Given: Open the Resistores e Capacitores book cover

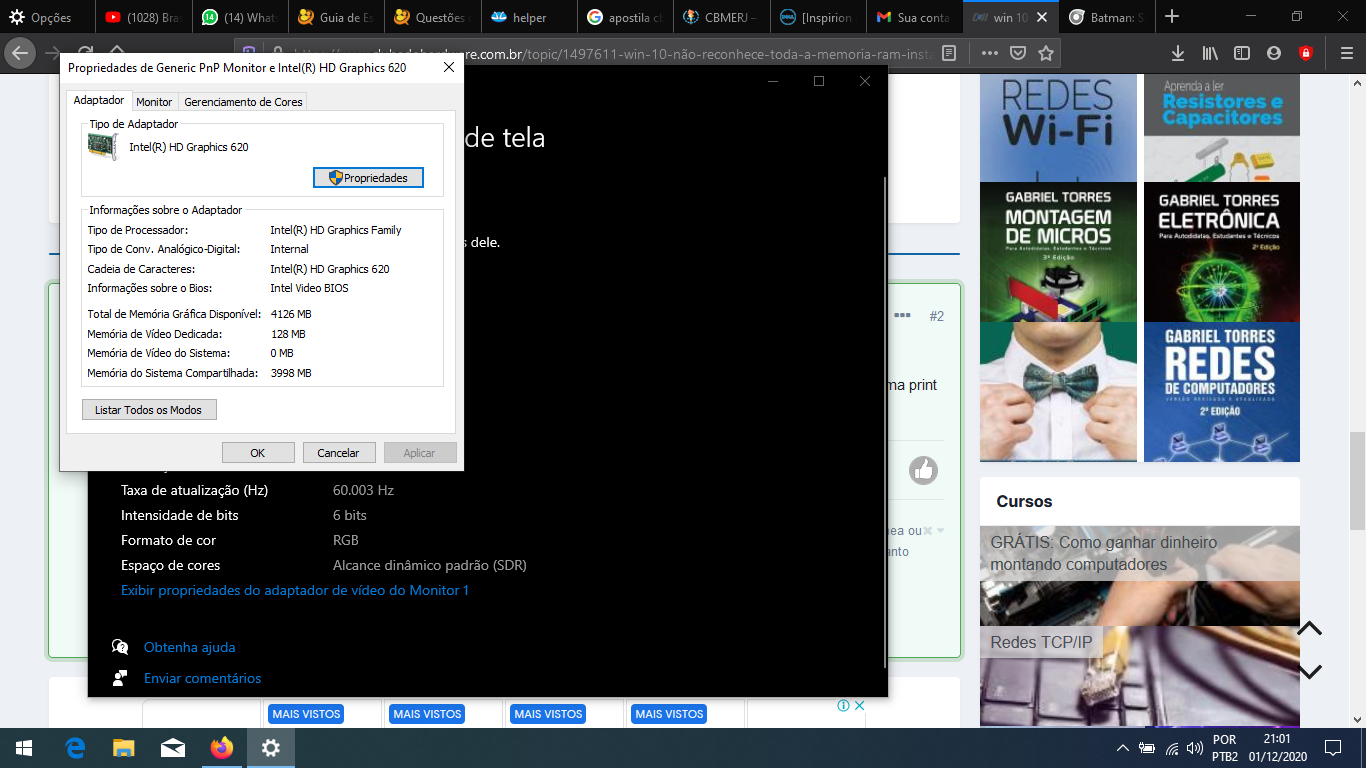Looking at the screenshot, I should click(1222, 127).
